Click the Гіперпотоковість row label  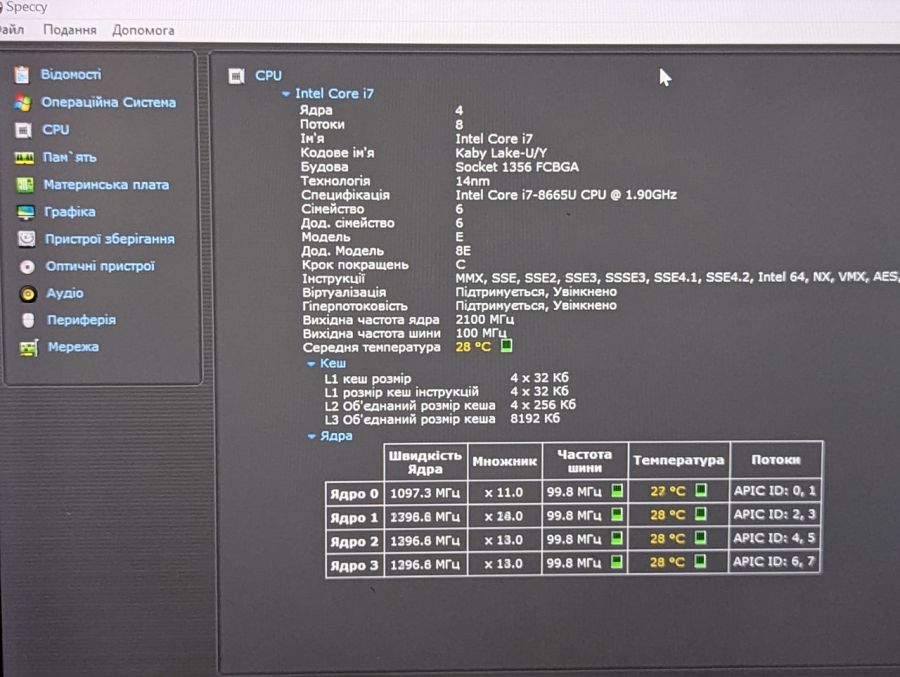coord(355,306)
